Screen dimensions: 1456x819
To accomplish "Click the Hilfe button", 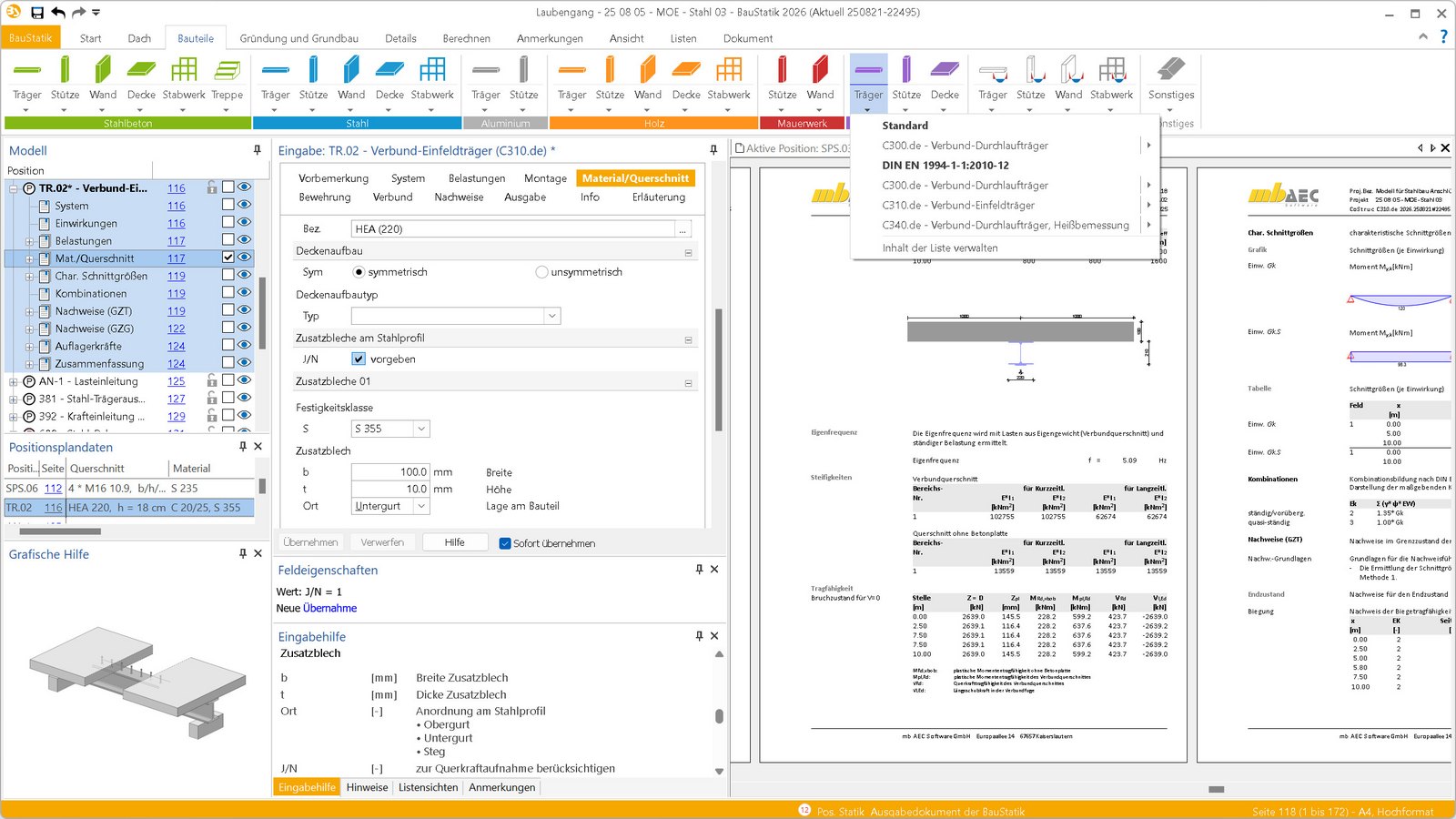I will [454, 542].
